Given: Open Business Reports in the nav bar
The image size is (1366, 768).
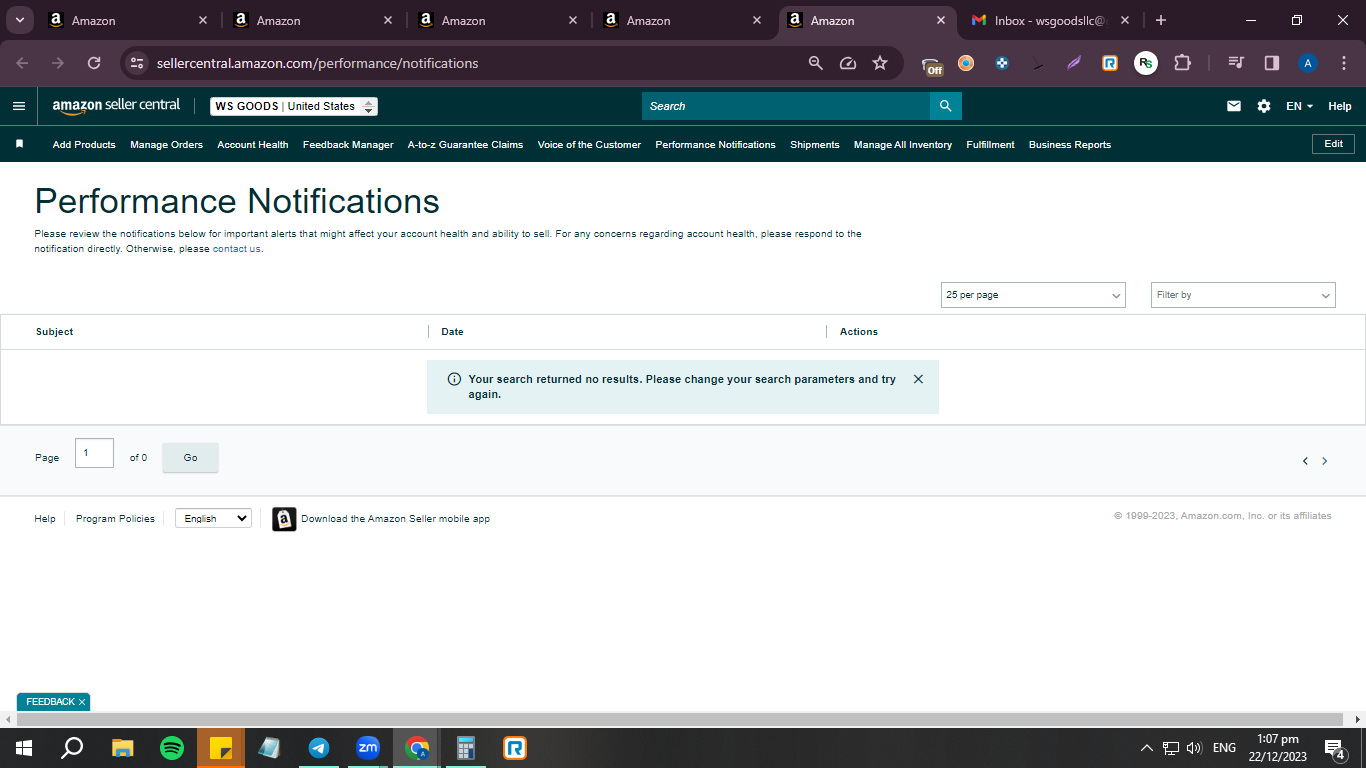Looking at the screenshot, I should coord(1070,145).
